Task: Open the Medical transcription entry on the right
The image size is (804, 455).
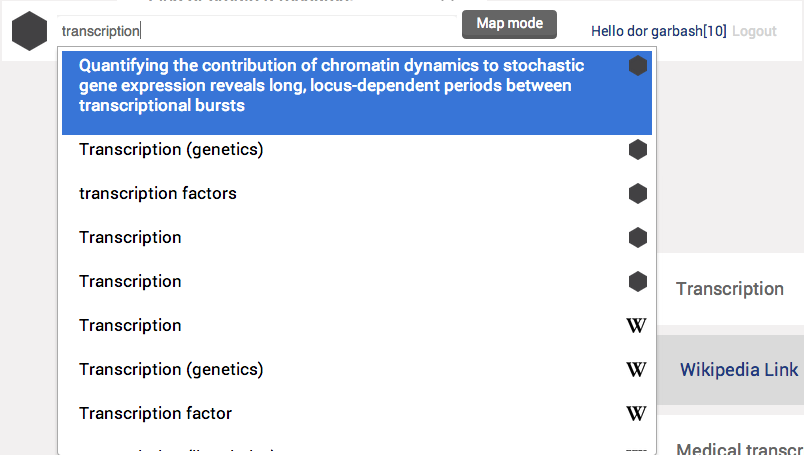Action: point(740,448)
